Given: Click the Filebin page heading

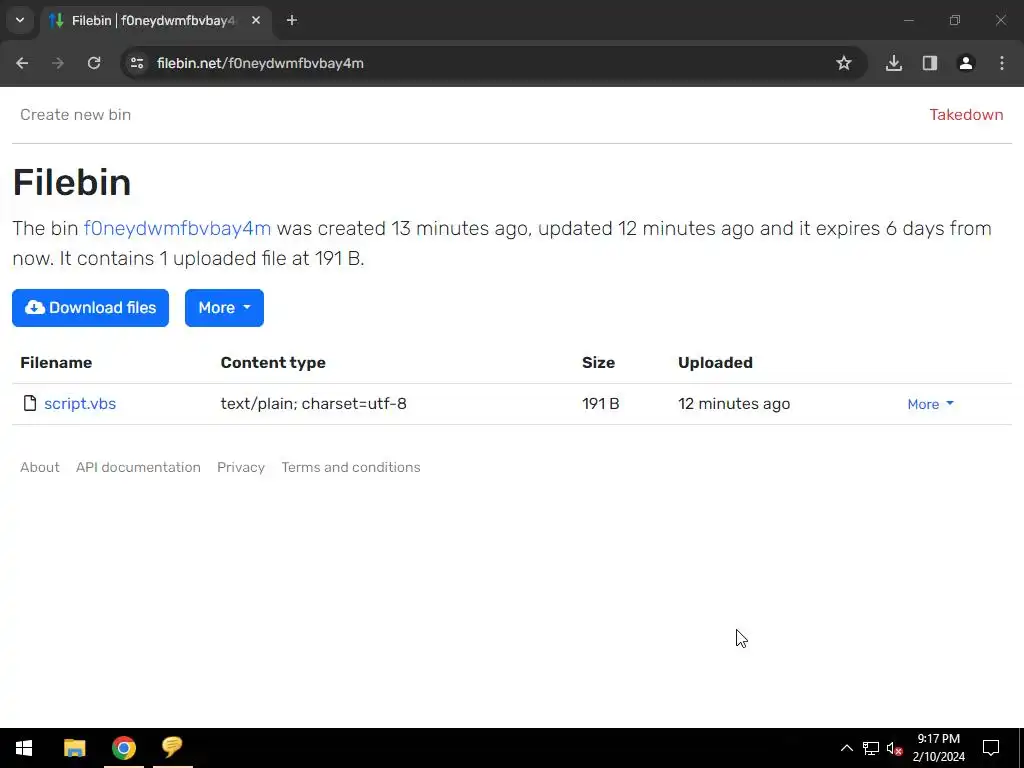Looking at the screenshot, I should 72,182.
